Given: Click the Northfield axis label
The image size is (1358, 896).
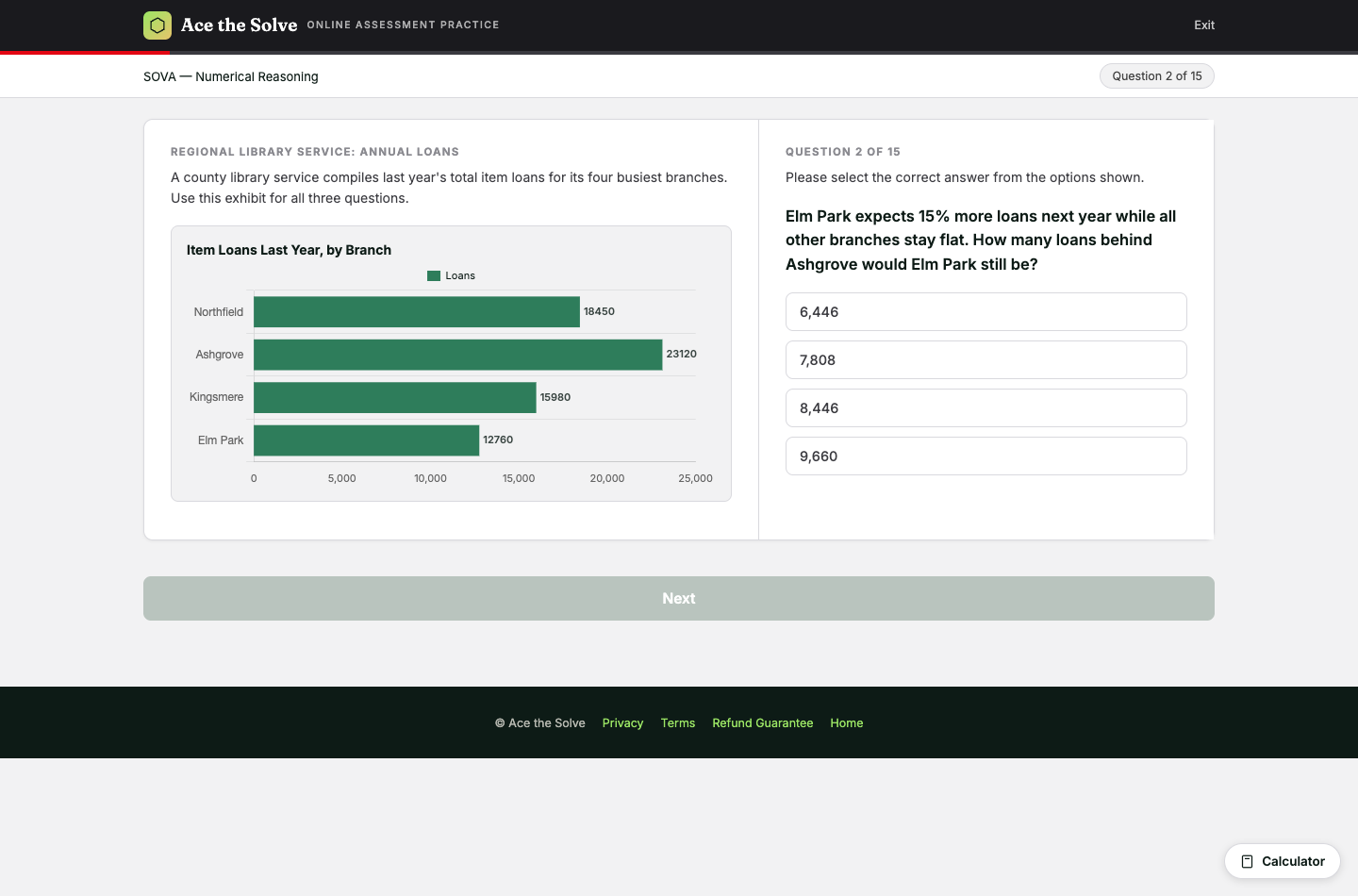Looking at the screenshot, I should [x=219, y=312].
